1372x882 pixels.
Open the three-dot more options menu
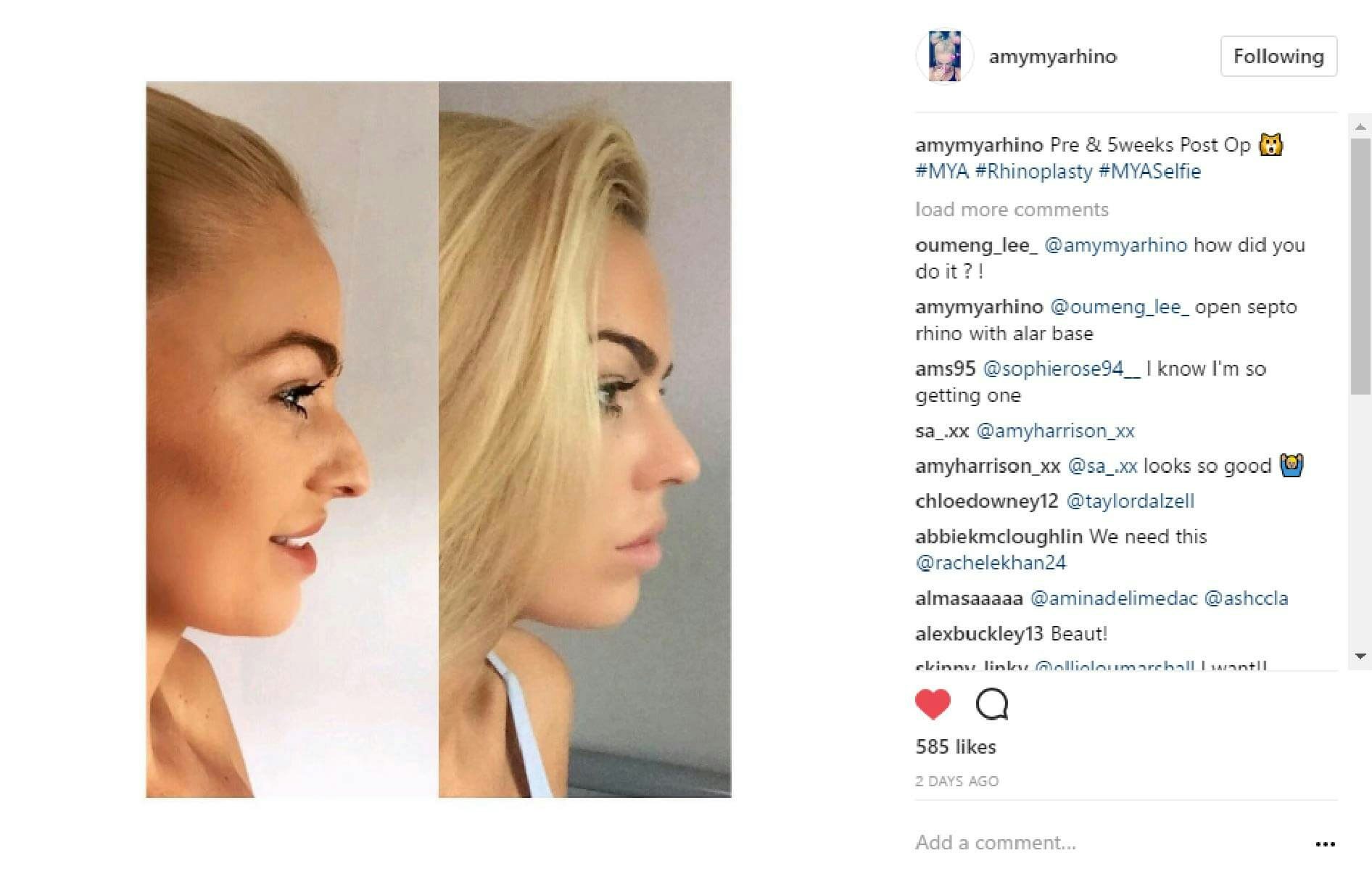pos(1325,844)
